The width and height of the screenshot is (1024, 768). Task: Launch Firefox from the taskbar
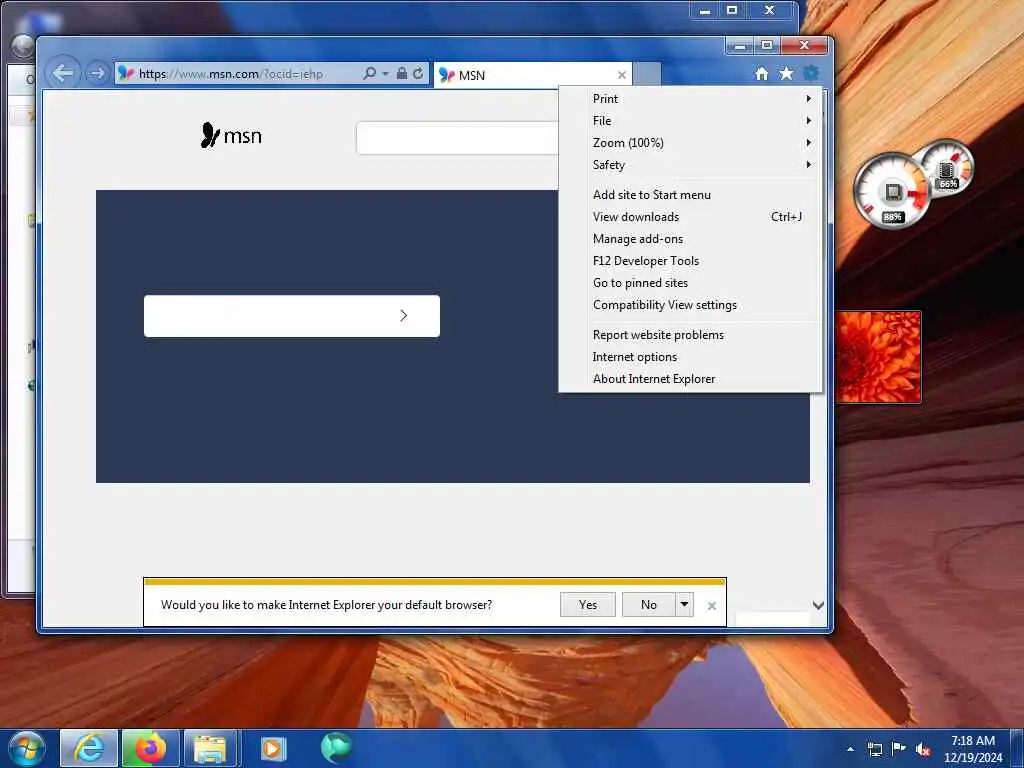click(x=151, y=748)
